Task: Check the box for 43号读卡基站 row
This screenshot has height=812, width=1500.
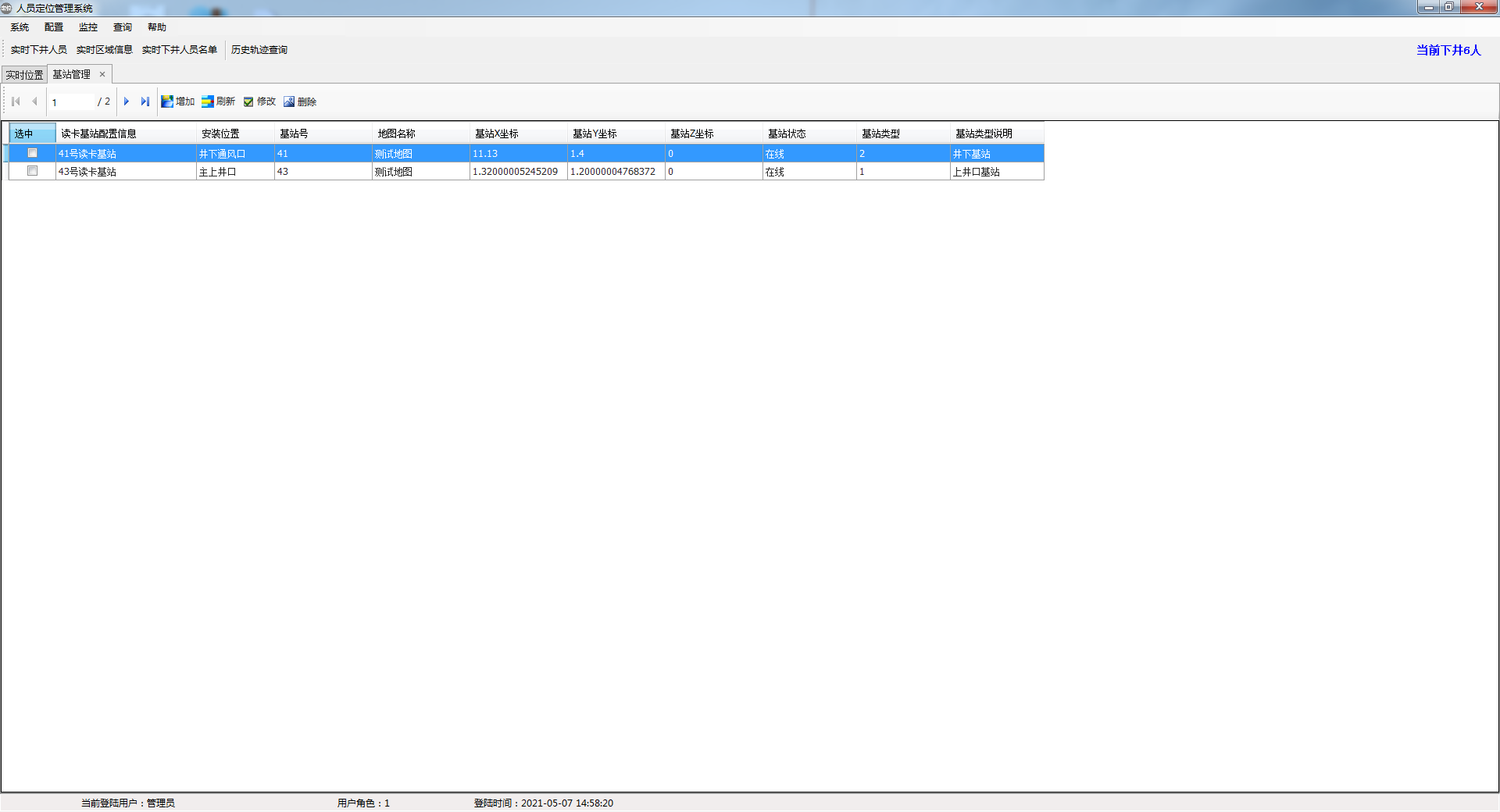Action: [32, 171]
